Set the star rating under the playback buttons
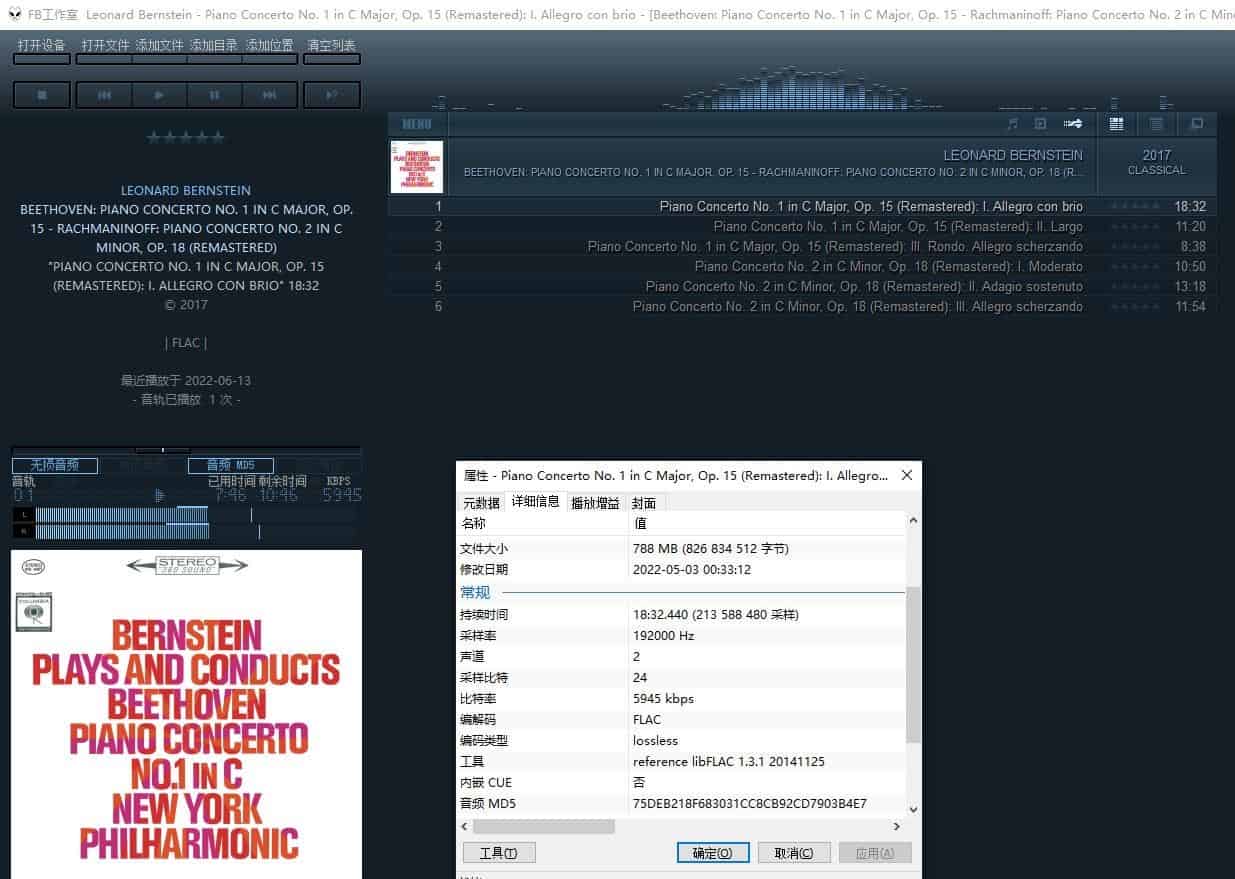This screenshot has width=1235, height=879. [x=186, y=138]
